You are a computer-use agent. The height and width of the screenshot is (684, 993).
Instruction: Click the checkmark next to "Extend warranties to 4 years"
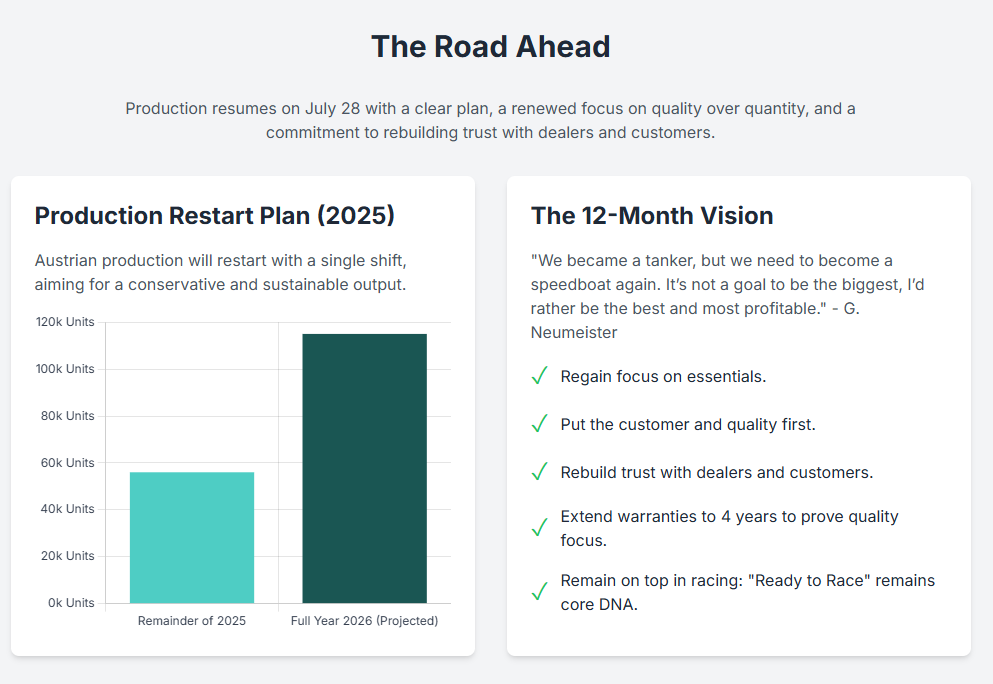(x=539, y=528)
